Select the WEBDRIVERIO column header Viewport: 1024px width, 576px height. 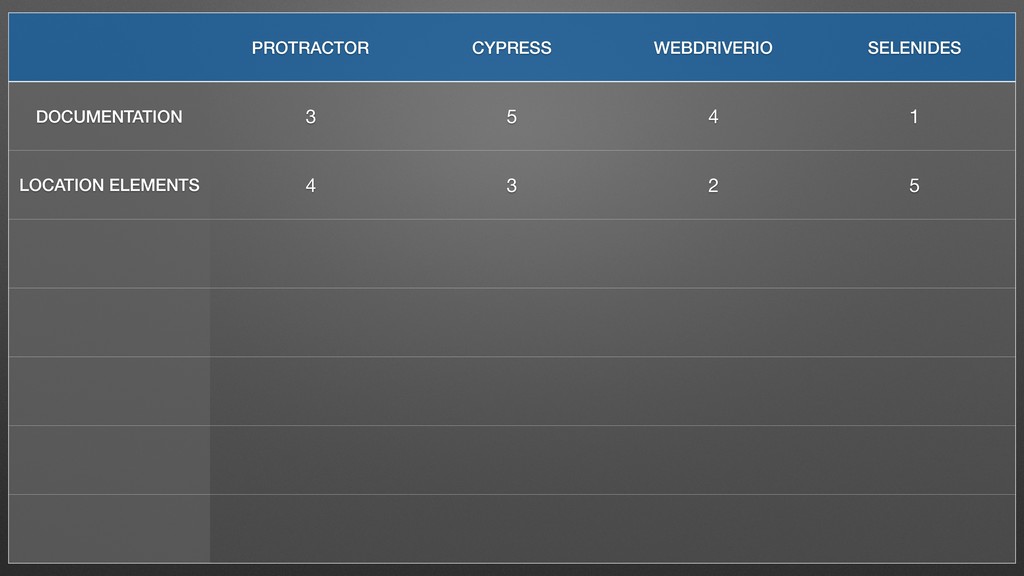pos(712,48)
